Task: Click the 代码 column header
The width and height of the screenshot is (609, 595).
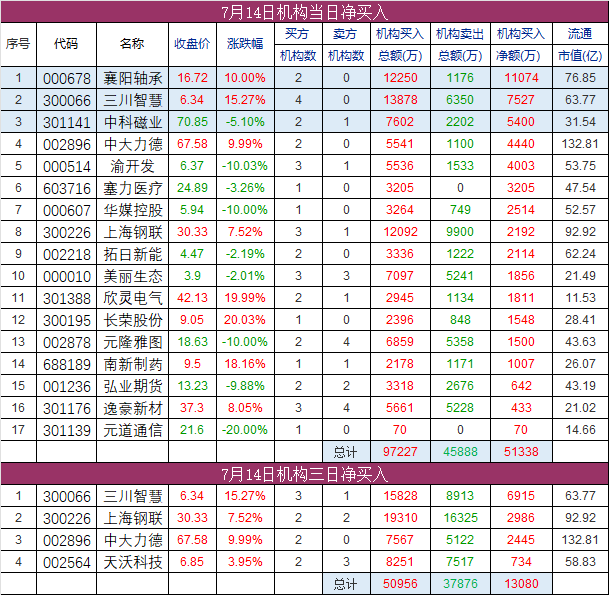Action: click(66, 44)
